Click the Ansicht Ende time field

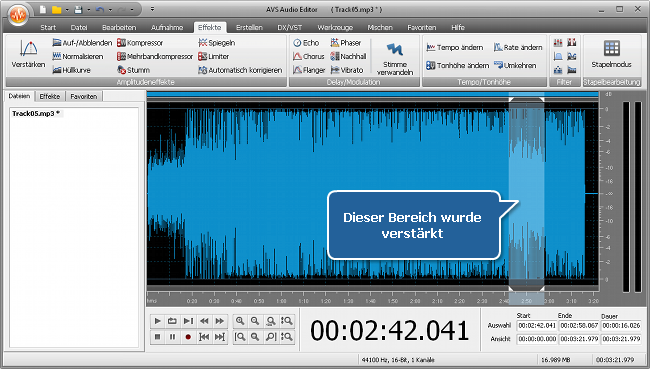point(579,339)
